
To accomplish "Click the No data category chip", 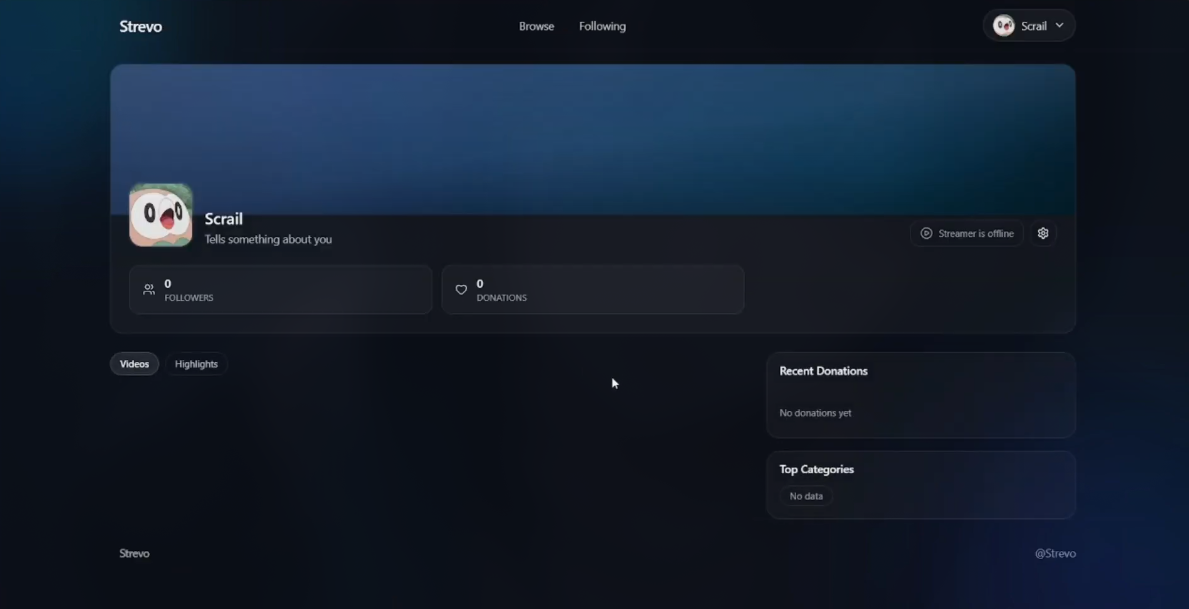I will click(x=806, y=496).
